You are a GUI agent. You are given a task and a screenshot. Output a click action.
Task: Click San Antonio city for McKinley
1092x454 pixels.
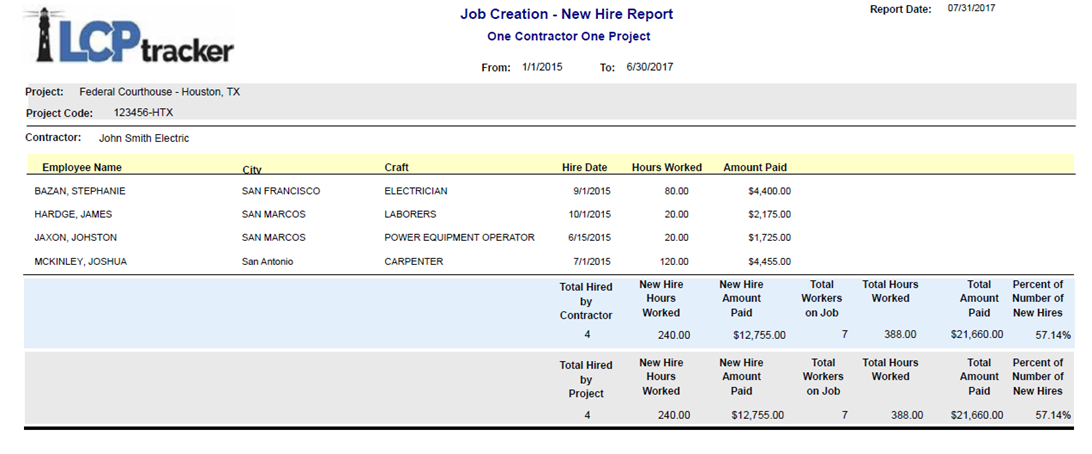(x=267, y=262)
